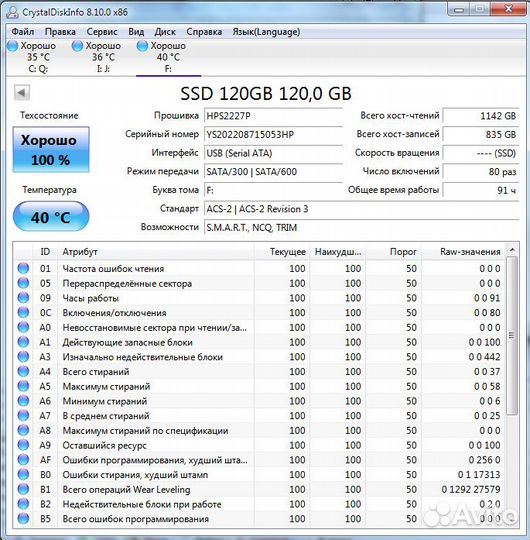
Task: Click the Порог column header
Action: pos(393,252)
